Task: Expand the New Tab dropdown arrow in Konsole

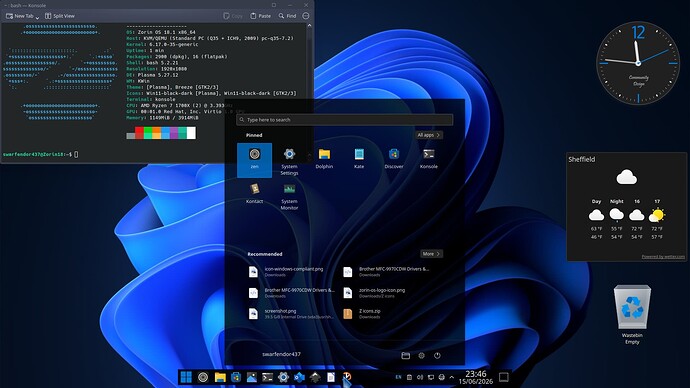Action: tap(37, 17)
